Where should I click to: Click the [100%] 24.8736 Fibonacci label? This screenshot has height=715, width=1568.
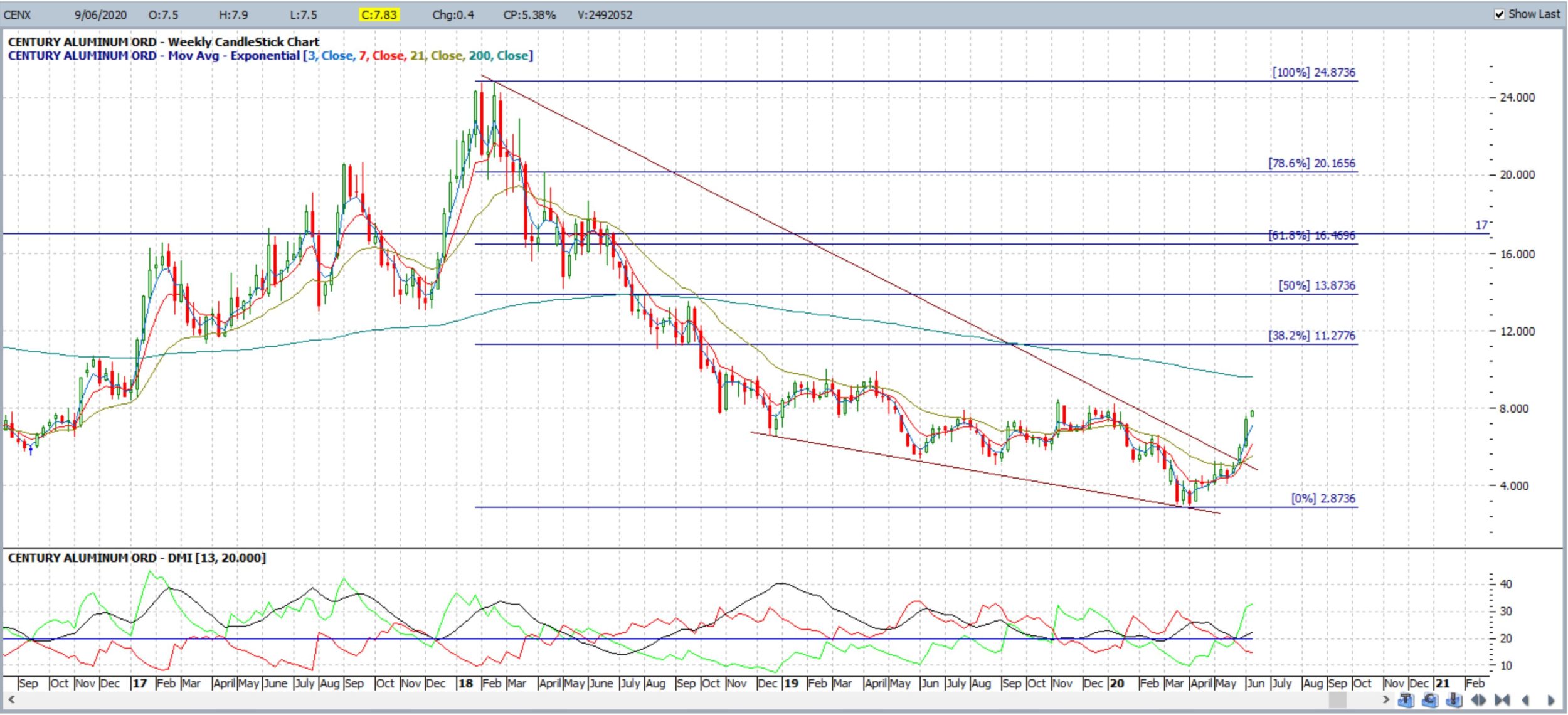[1313, 72]
